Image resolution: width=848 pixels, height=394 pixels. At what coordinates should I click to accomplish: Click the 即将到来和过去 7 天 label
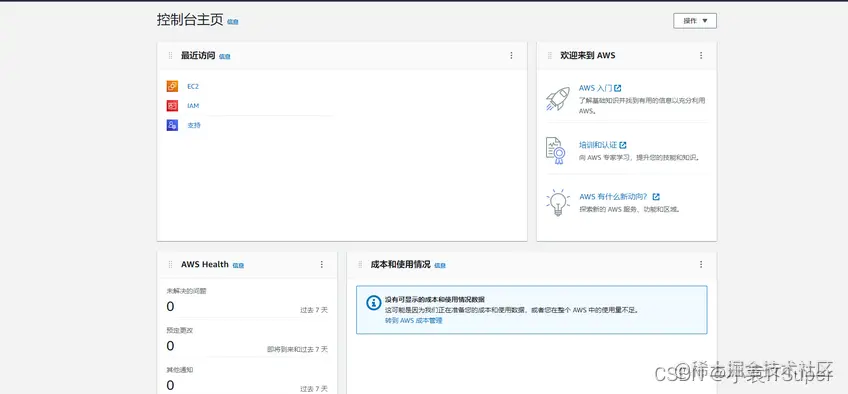click(297, 350)
